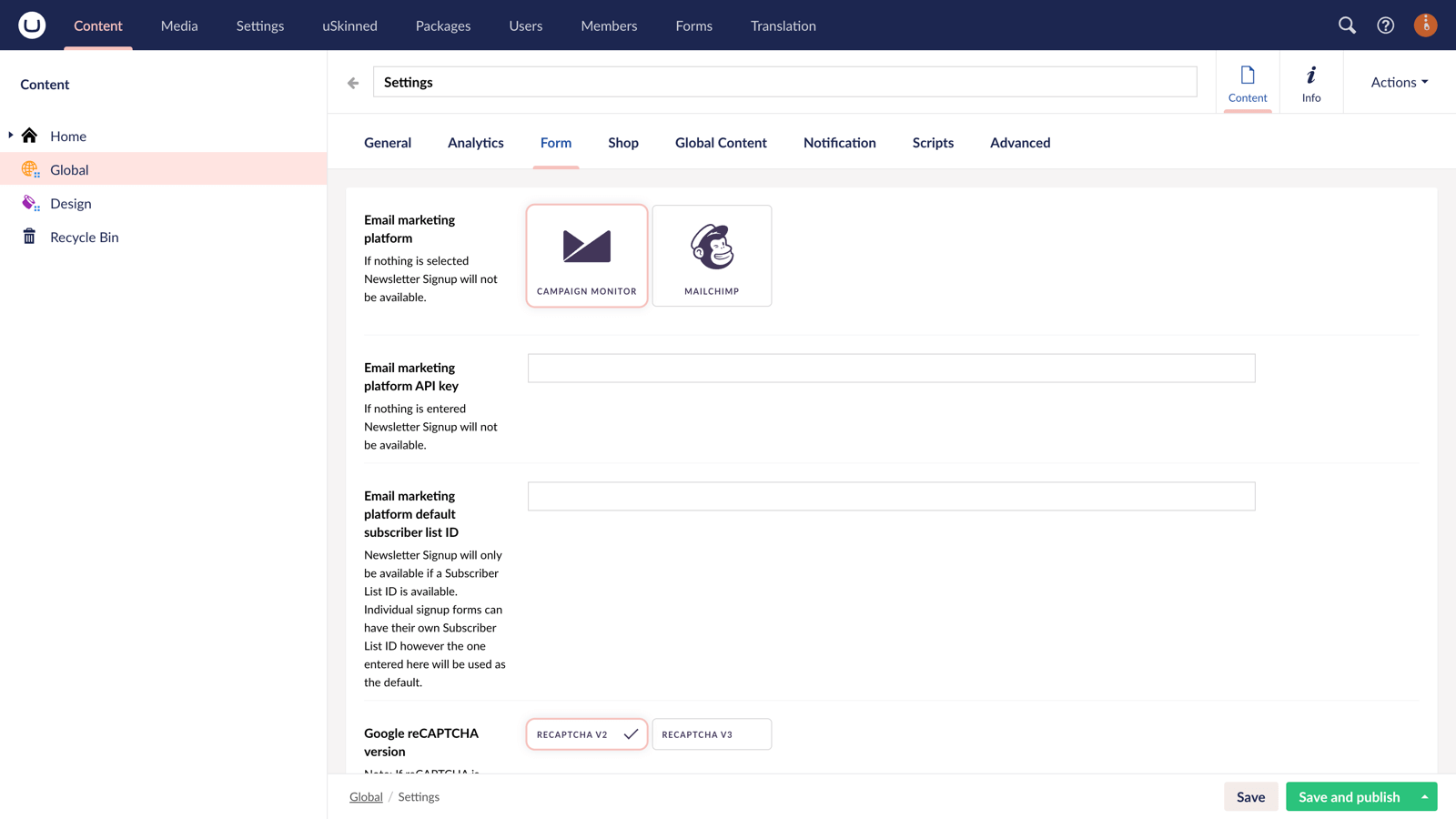Click the back arrow beside Settings title
Viewport: 1456px width, 819px height.
pos(352,82)
